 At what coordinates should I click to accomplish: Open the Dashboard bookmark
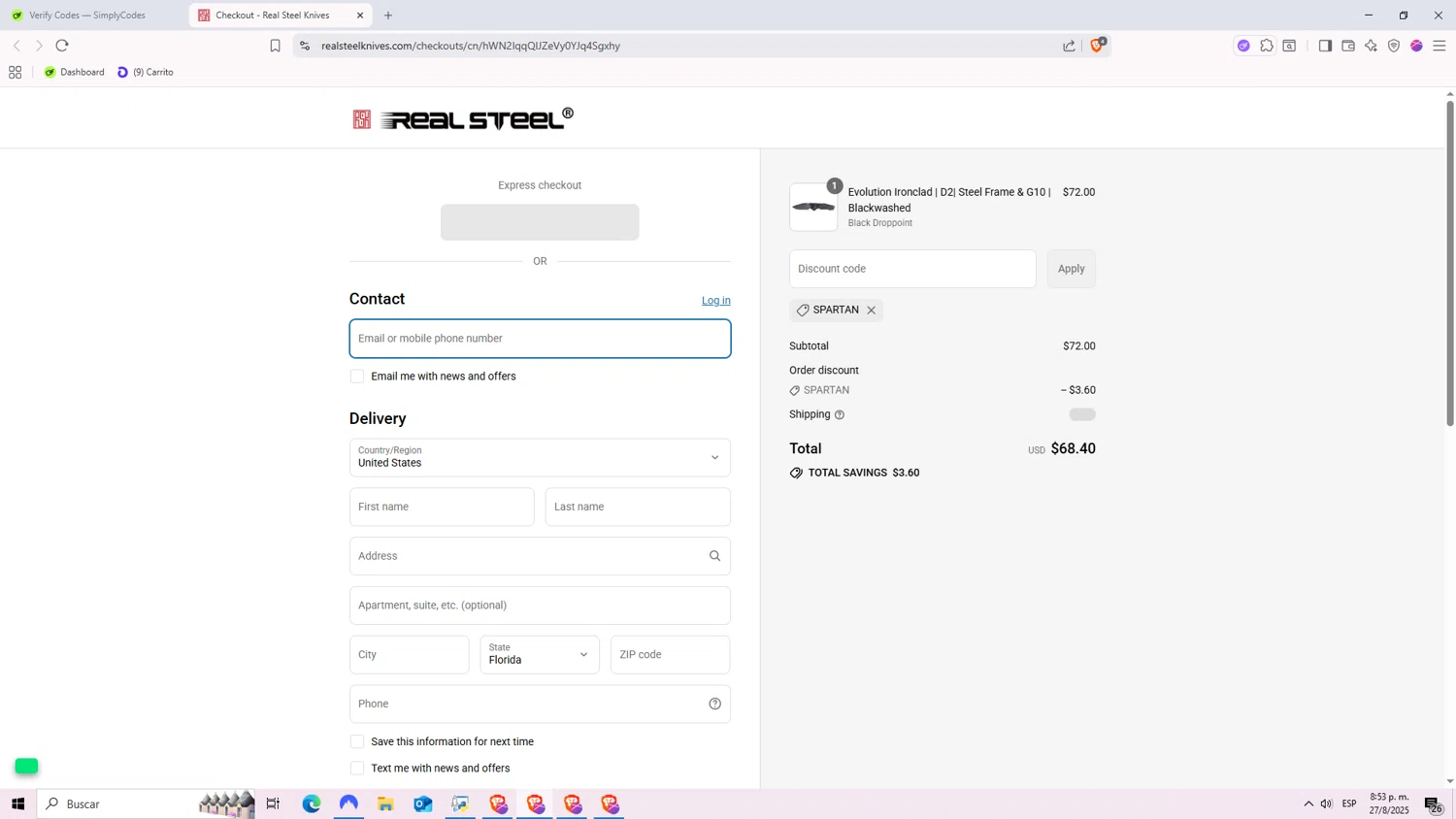coord(75,72)
